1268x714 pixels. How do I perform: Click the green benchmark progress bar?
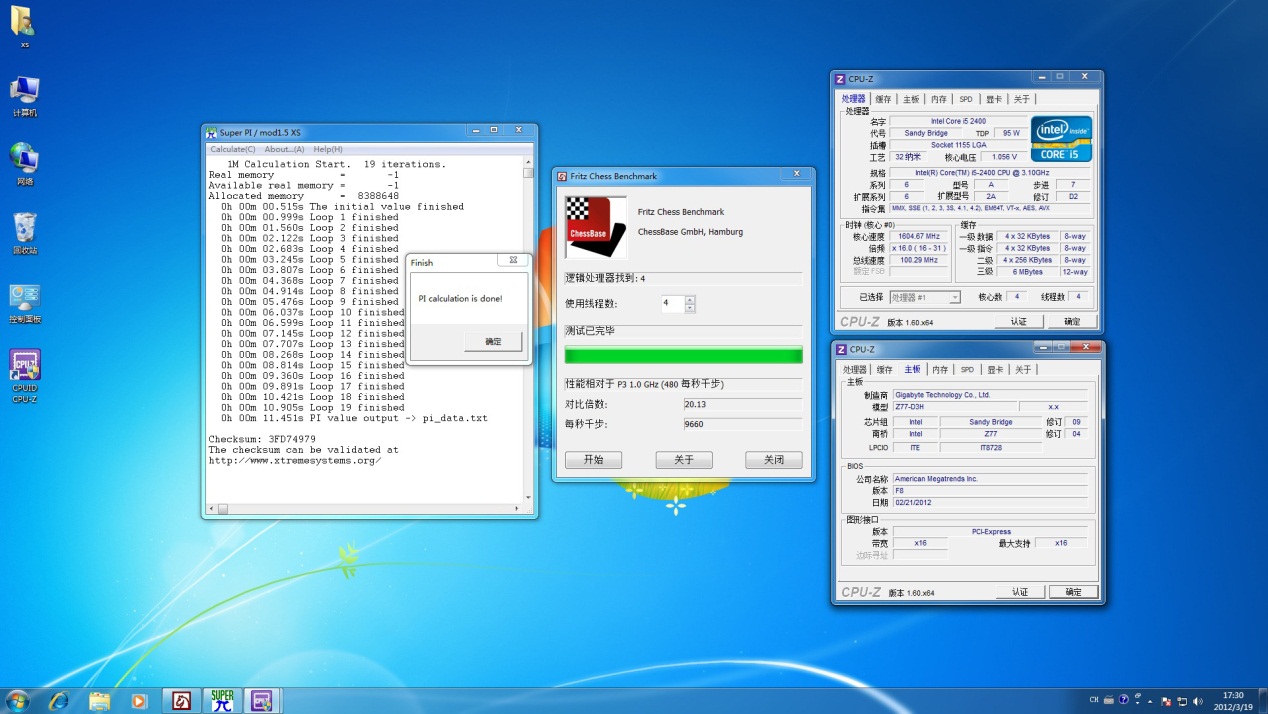pos(683,355)
